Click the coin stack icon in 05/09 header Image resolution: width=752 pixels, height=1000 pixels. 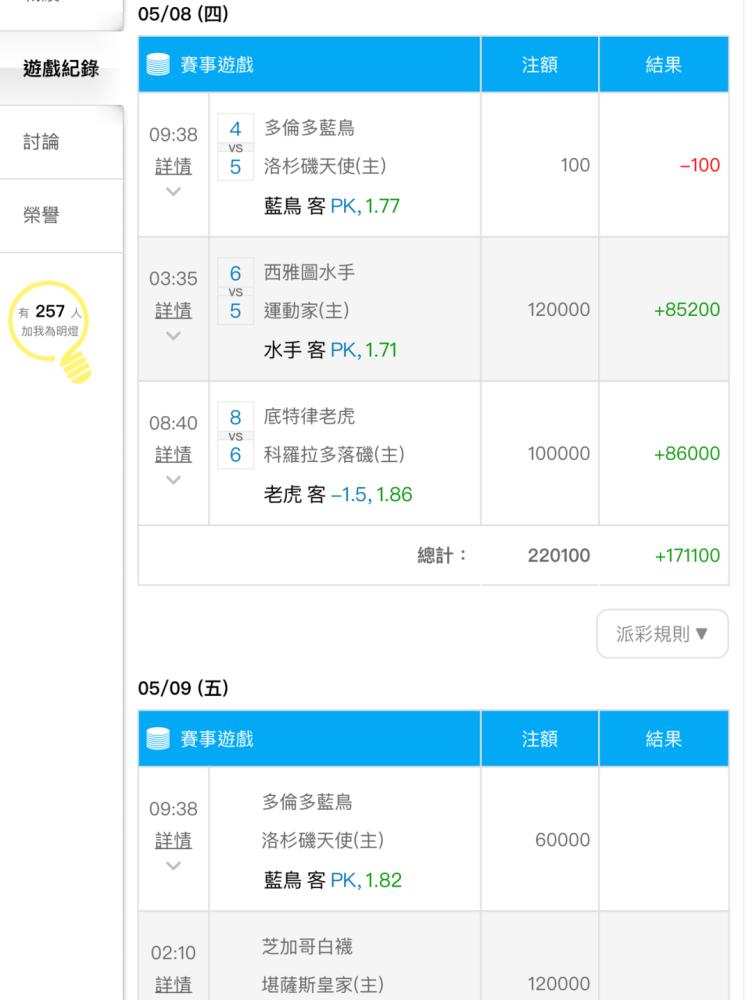coord(158,739)
